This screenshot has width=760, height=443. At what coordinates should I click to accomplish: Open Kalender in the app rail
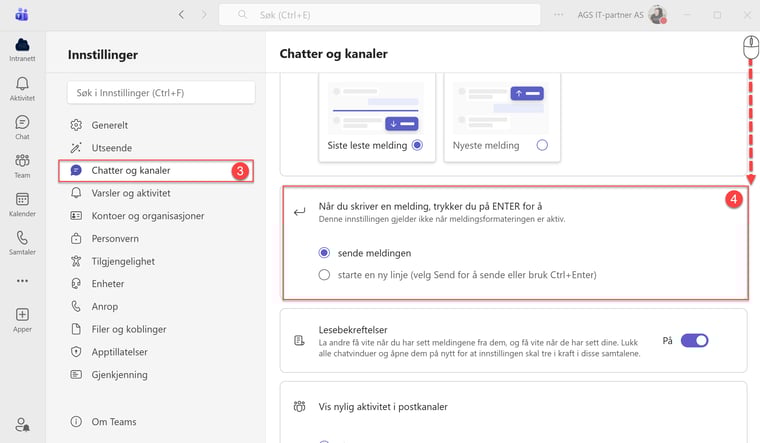[x=22, y=204]
